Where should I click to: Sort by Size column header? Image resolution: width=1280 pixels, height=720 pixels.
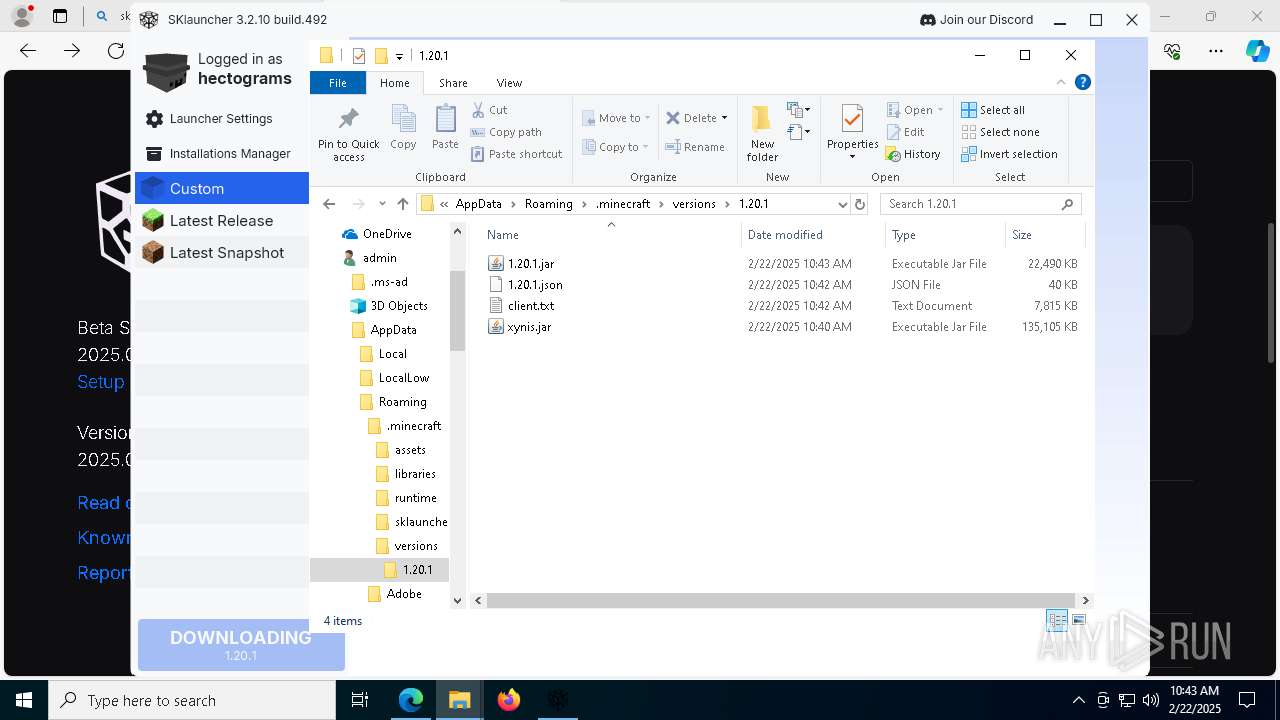point(1044,235)
